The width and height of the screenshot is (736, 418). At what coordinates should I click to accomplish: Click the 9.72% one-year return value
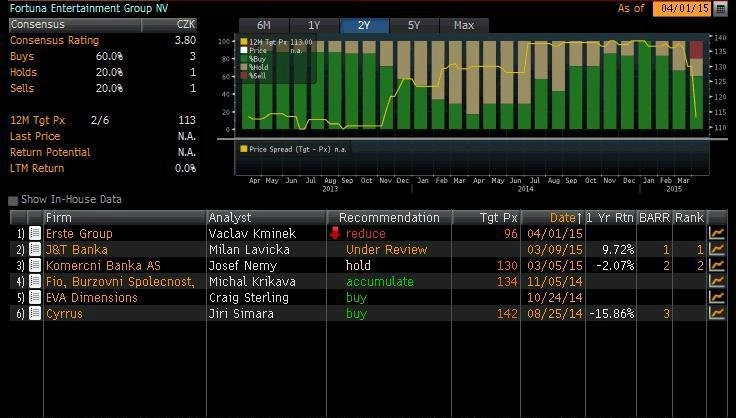click(x=617, y=249)
